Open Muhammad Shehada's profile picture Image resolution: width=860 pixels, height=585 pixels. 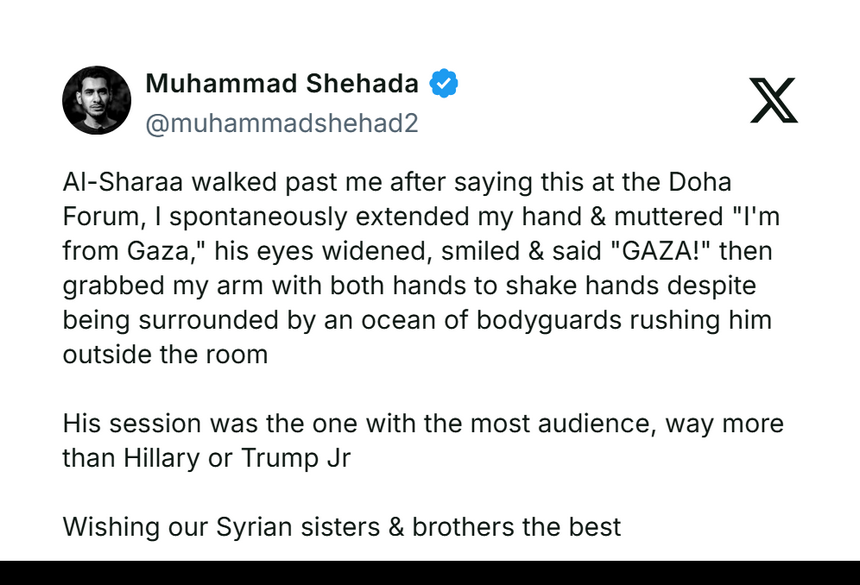(x=97, y=100)
